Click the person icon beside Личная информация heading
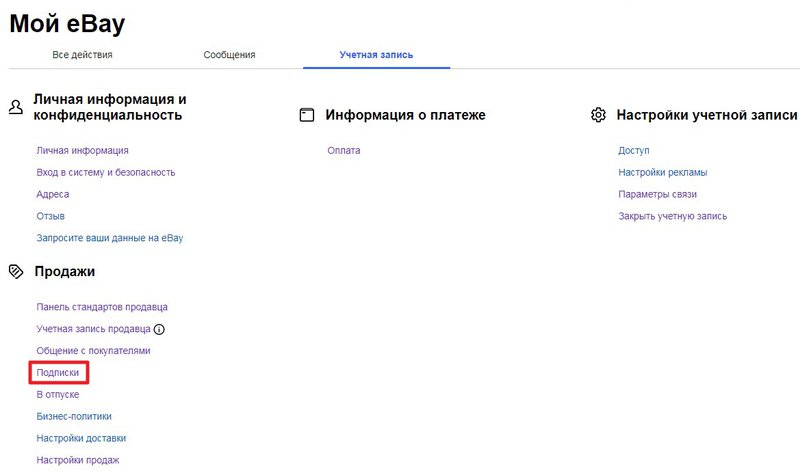The height and width of the screenshot is (475, 800). click(x=16, y=107)
